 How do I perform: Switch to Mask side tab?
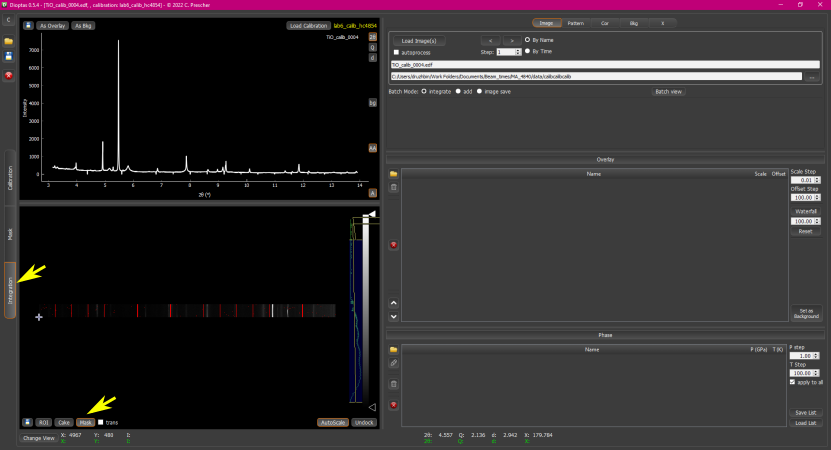10,234
